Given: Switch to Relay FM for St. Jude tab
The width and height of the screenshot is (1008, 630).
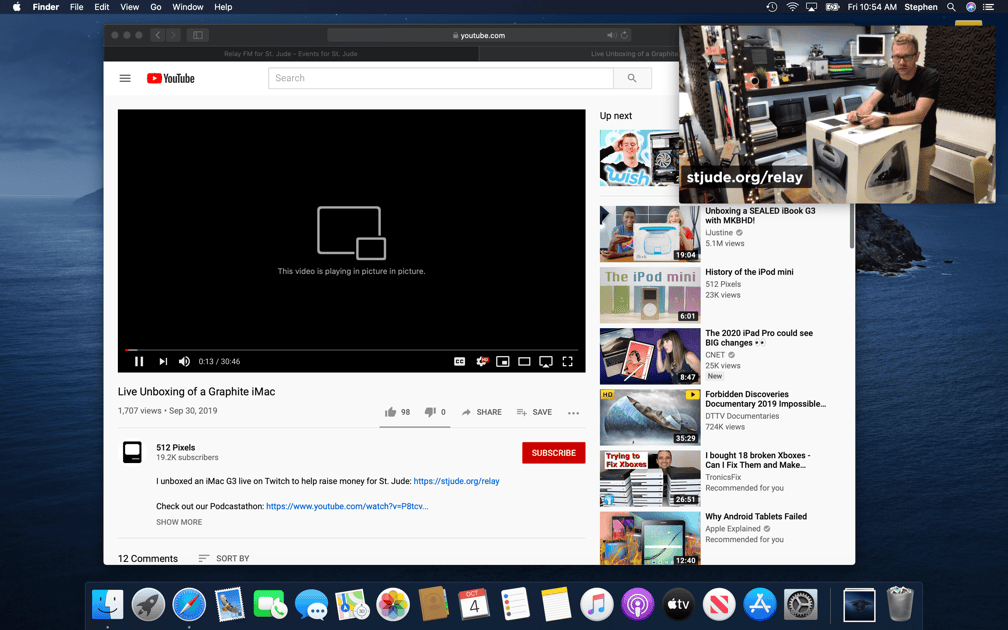Looking at the screenshot, I should [291, 54].
